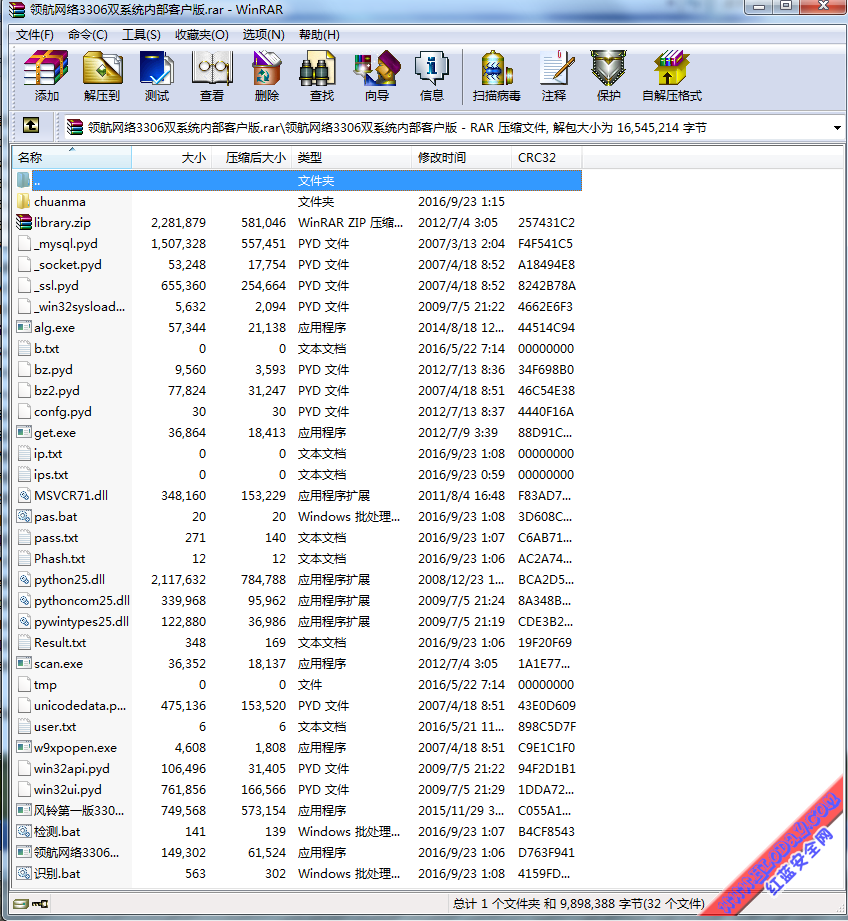The image size is (848, 921).
Task: Expand the archive path dropdown arrow
Action: [x=837, y=127]
